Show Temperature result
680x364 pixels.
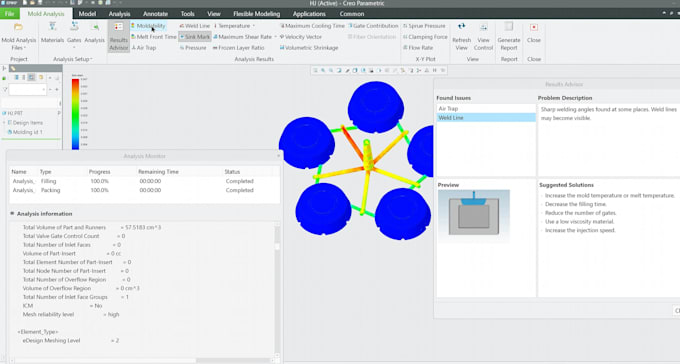(x=232, y=26)
